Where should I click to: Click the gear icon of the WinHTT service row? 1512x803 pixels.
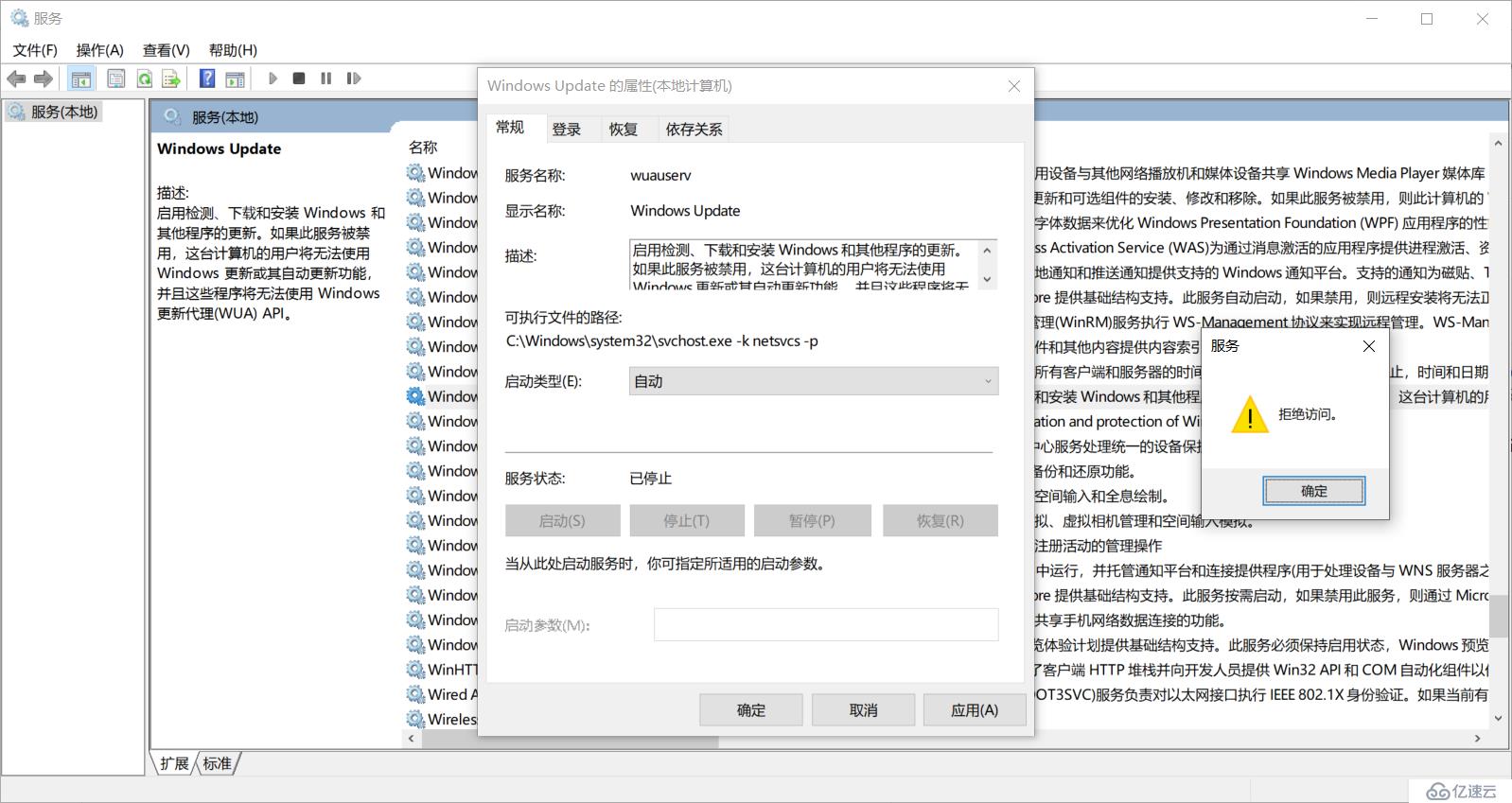point(415,670)
